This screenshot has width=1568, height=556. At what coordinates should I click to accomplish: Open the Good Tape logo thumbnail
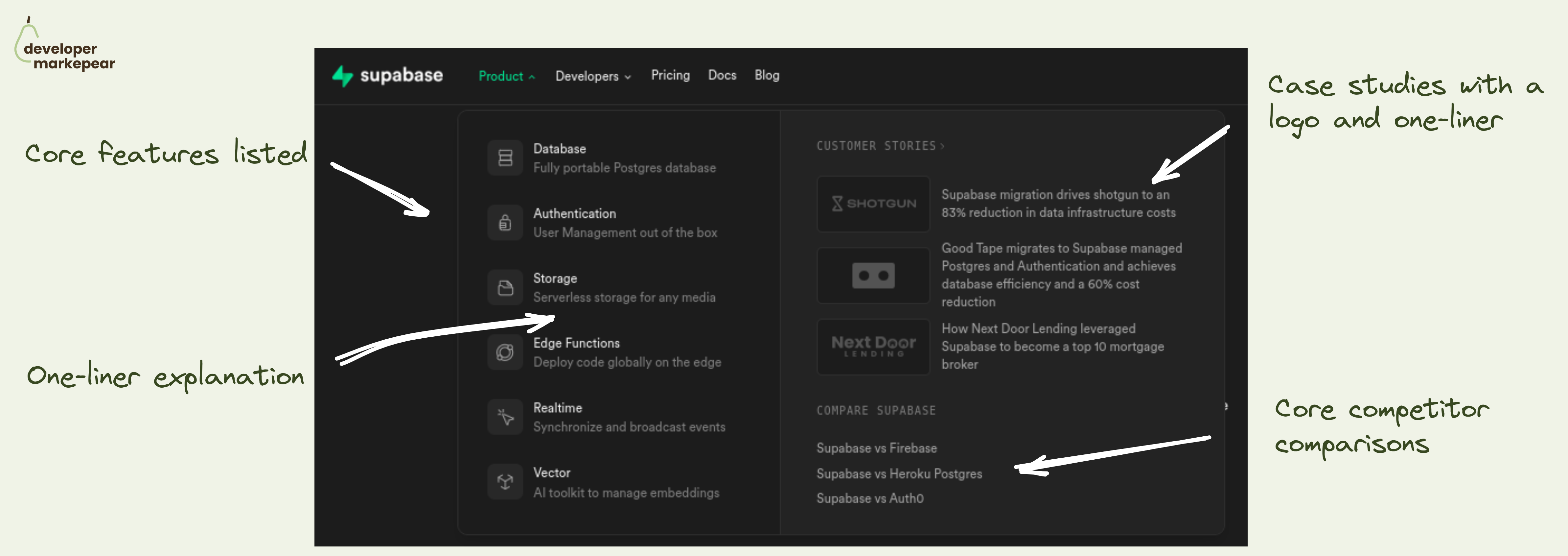[x=873, y=276]
